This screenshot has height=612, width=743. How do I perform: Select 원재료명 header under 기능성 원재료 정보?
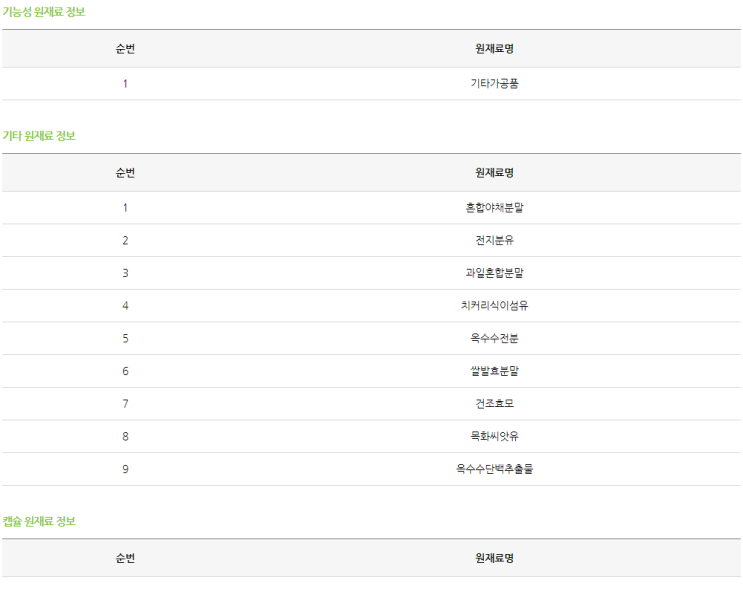click(x=494, y=49)
